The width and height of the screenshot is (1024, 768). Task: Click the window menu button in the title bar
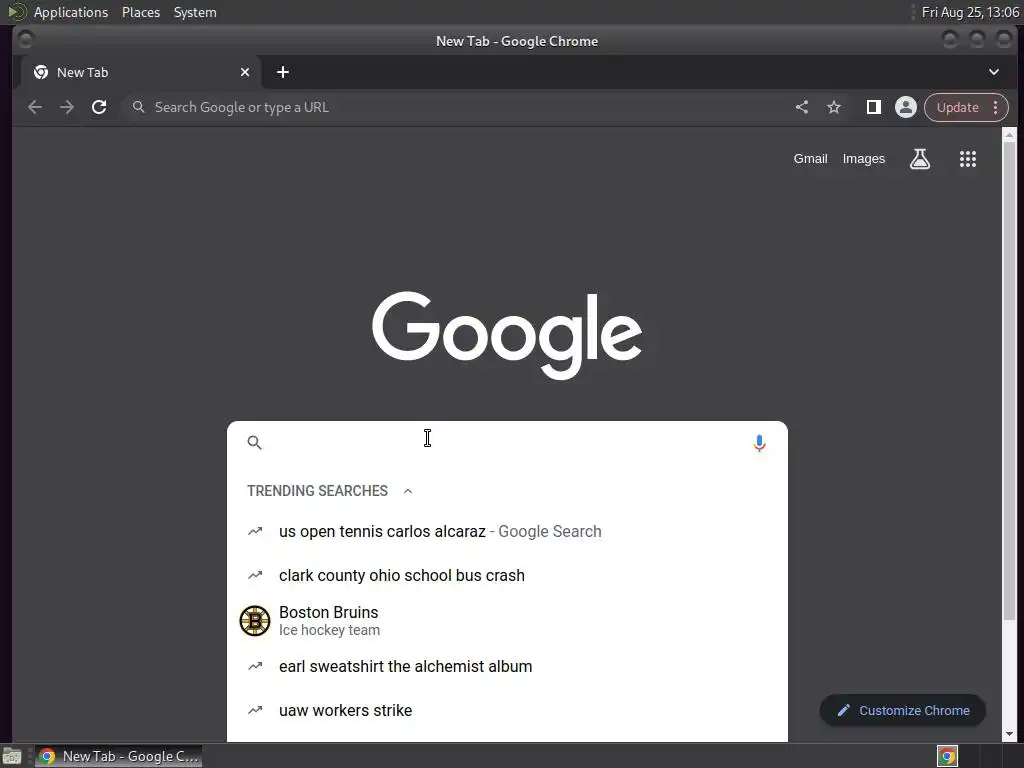tap(25, 40)
